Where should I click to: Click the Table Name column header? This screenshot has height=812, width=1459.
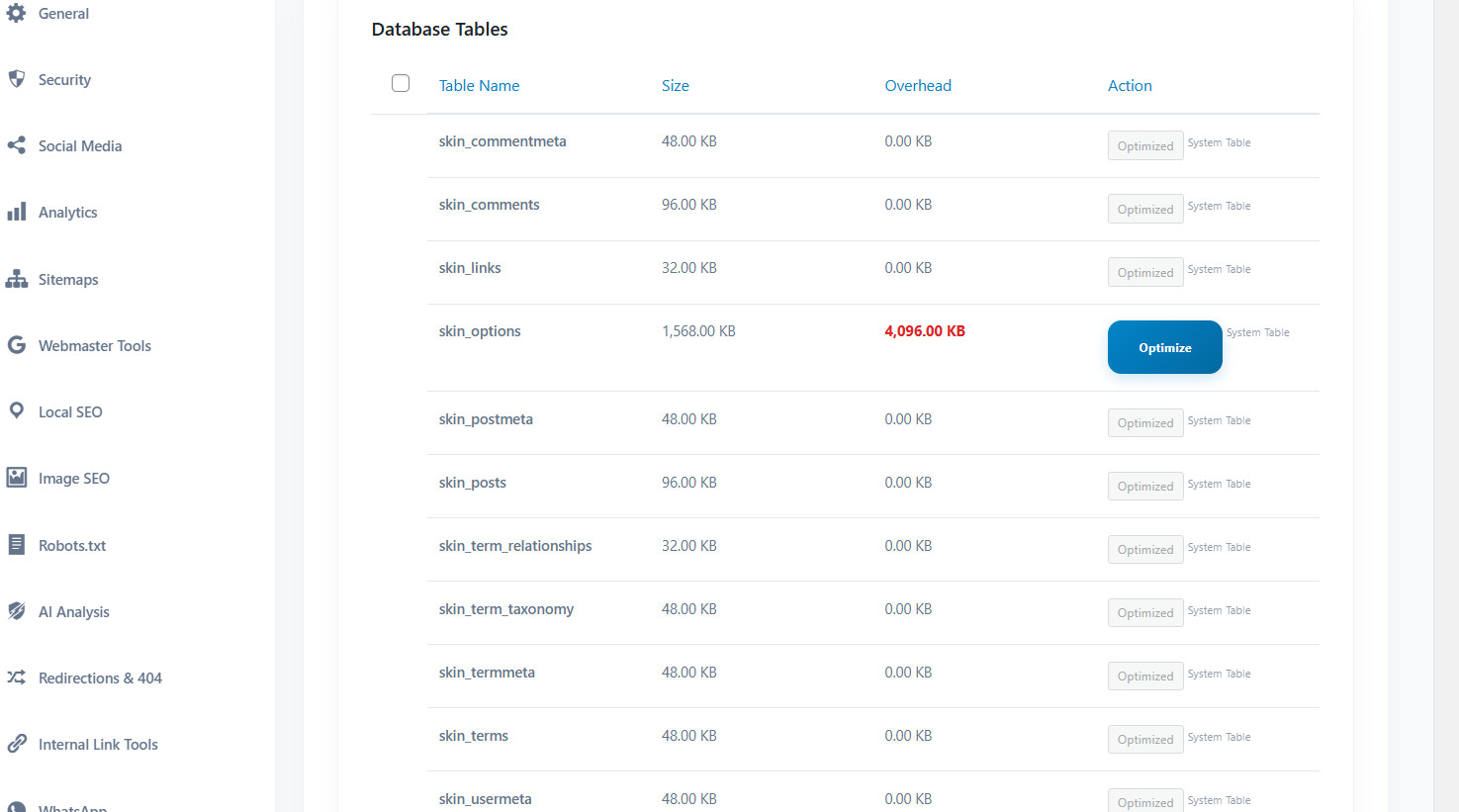[479, 85]
